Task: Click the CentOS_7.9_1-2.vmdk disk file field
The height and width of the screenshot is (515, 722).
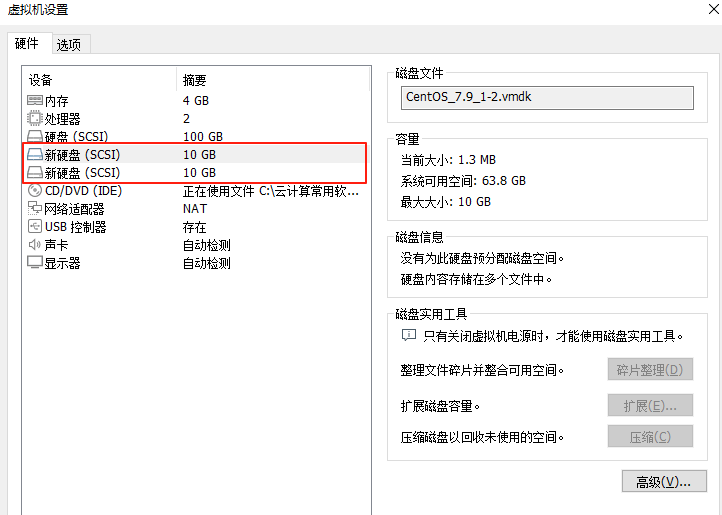Action: [547, 98]
